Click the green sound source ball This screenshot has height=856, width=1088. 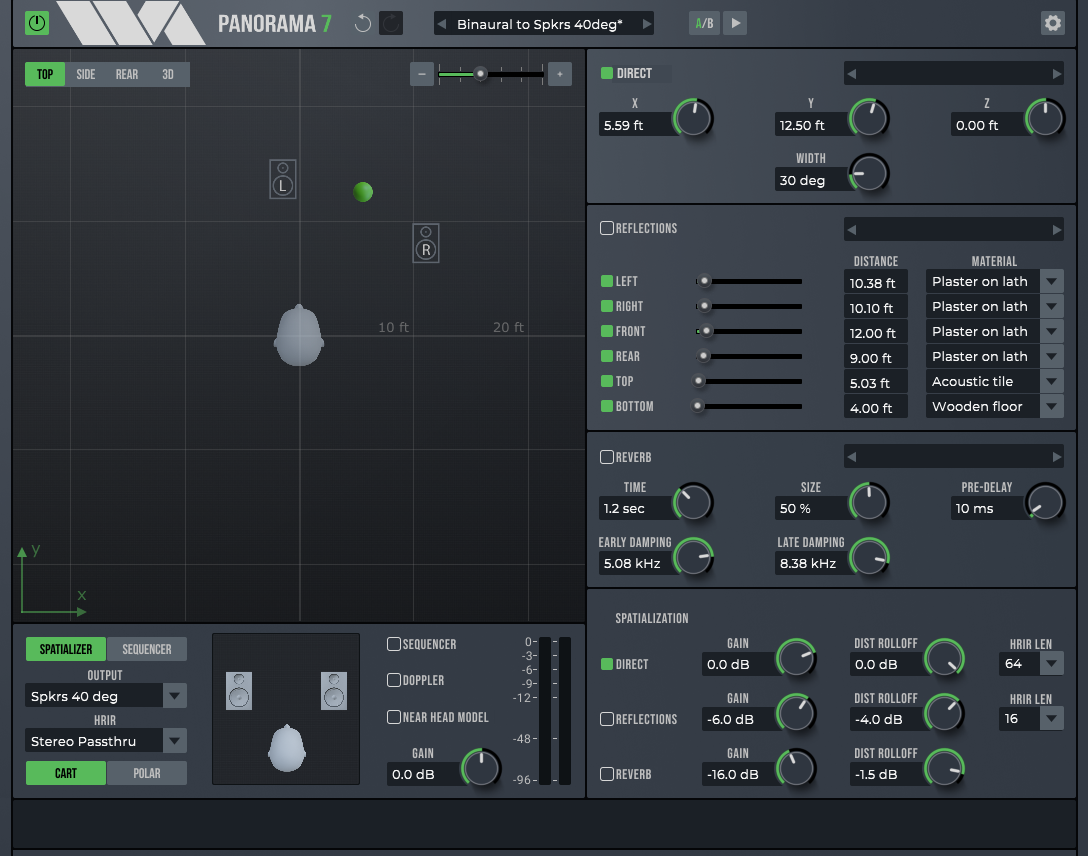point(363,191)
